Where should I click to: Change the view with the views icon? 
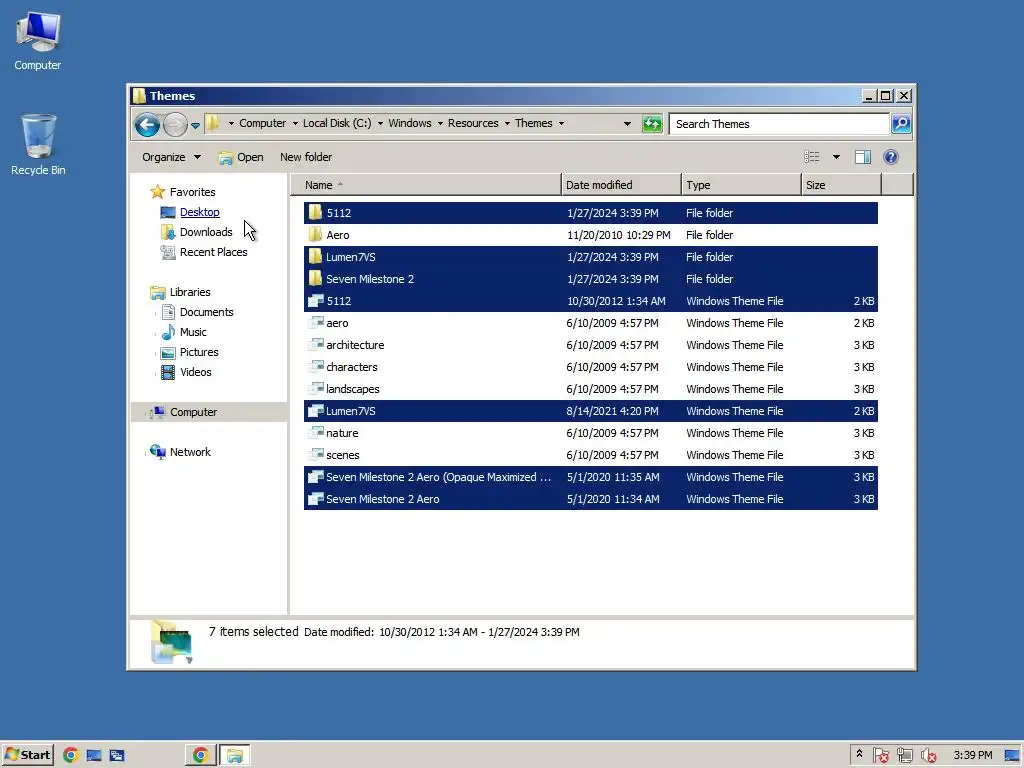pyautogui.click(x=812, y=157)
